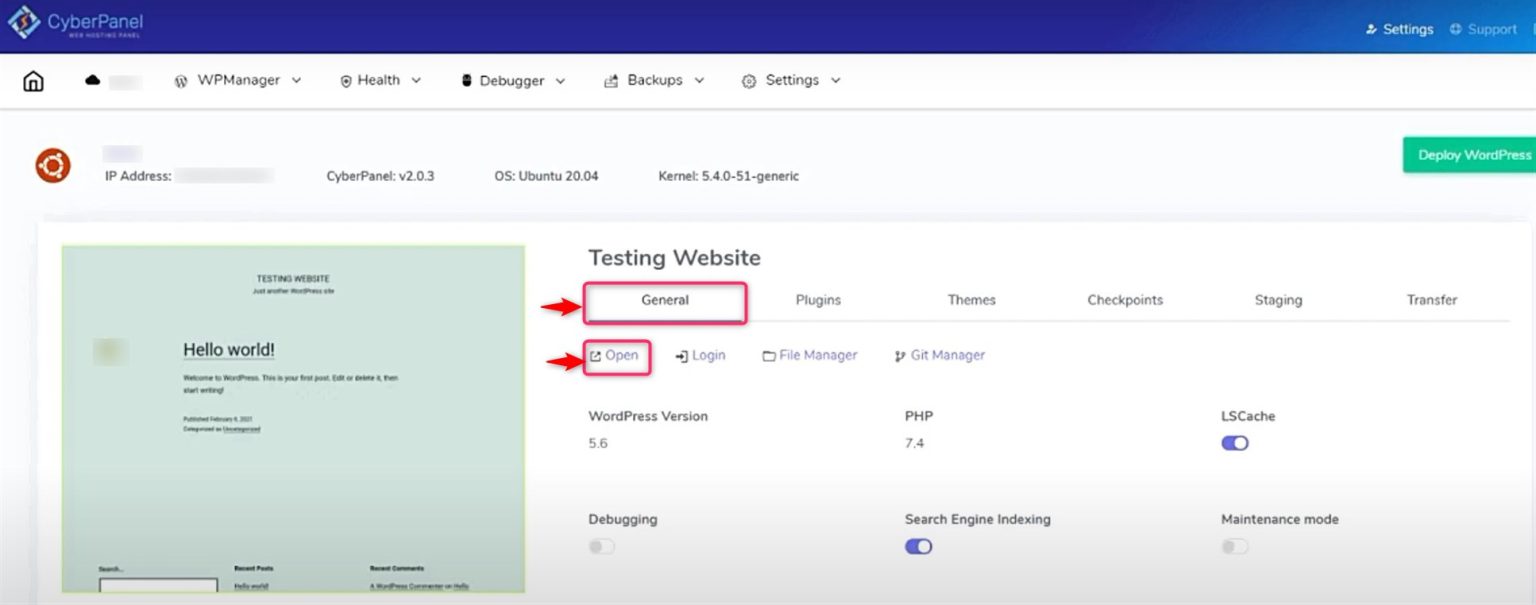The height and width of the screenshot is (605, 1536).
Task: Click the PHP version value 7.4
Action: 914,443
